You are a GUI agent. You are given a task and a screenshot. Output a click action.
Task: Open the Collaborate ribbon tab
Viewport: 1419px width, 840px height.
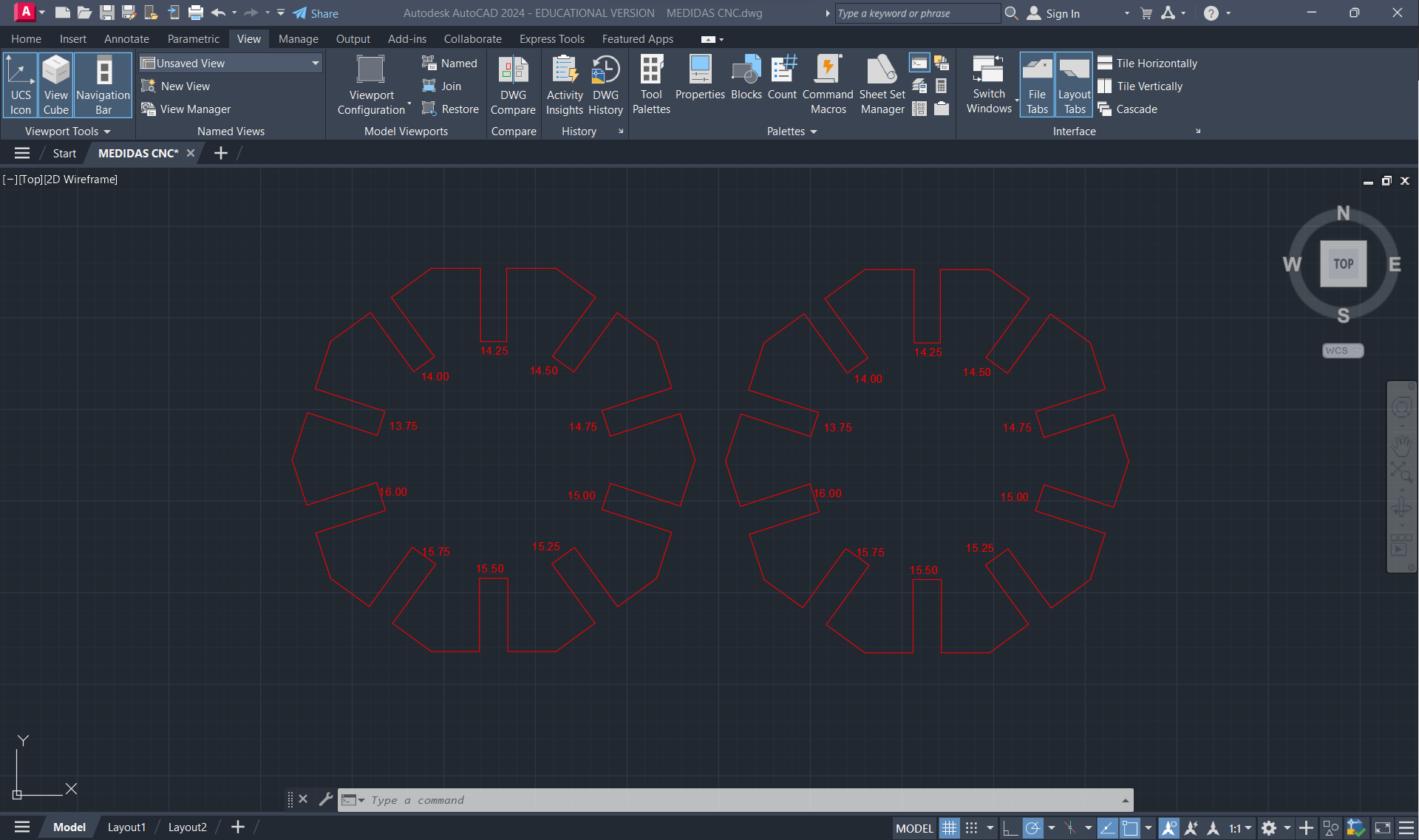[472, 38]
